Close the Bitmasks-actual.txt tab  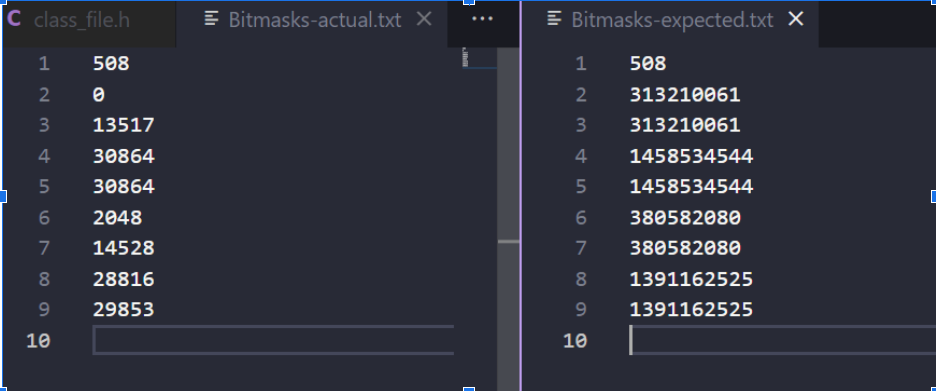(424, 19)
